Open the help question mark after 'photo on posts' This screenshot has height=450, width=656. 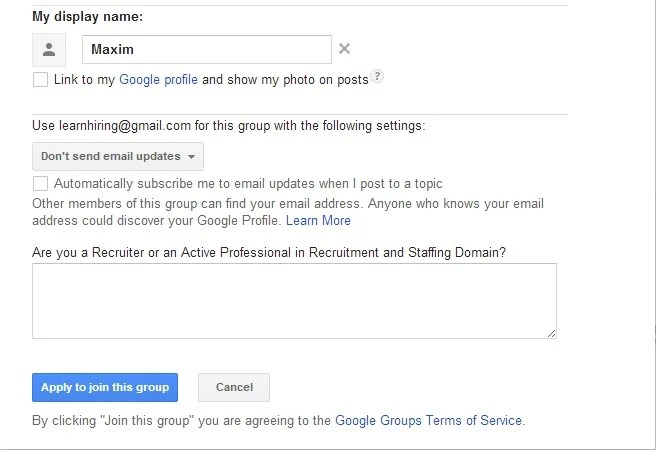click(x=378, y=77)
